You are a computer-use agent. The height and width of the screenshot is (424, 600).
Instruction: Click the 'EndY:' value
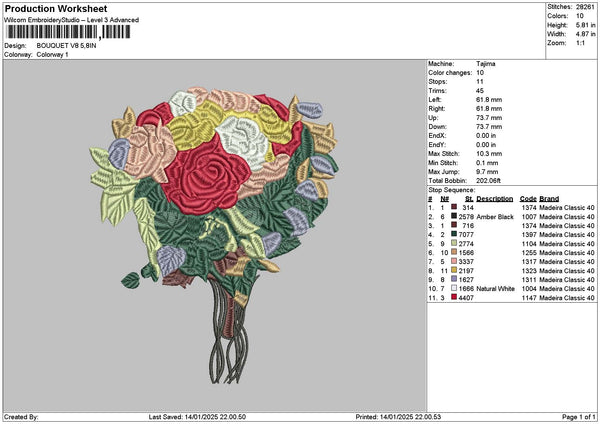coord(486,145)
